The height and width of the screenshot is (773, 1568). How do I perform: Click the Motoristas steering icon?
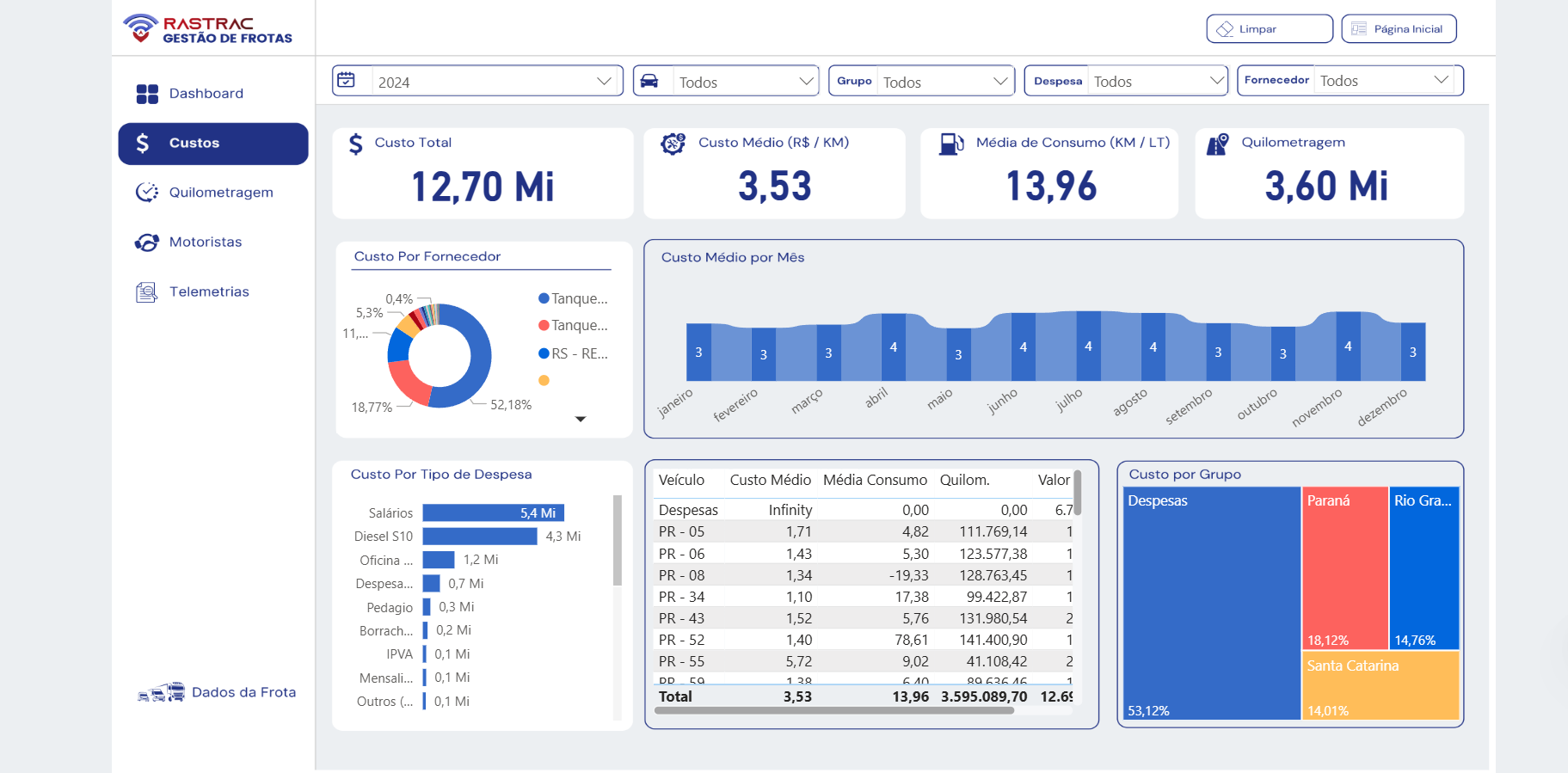(147, 242)
